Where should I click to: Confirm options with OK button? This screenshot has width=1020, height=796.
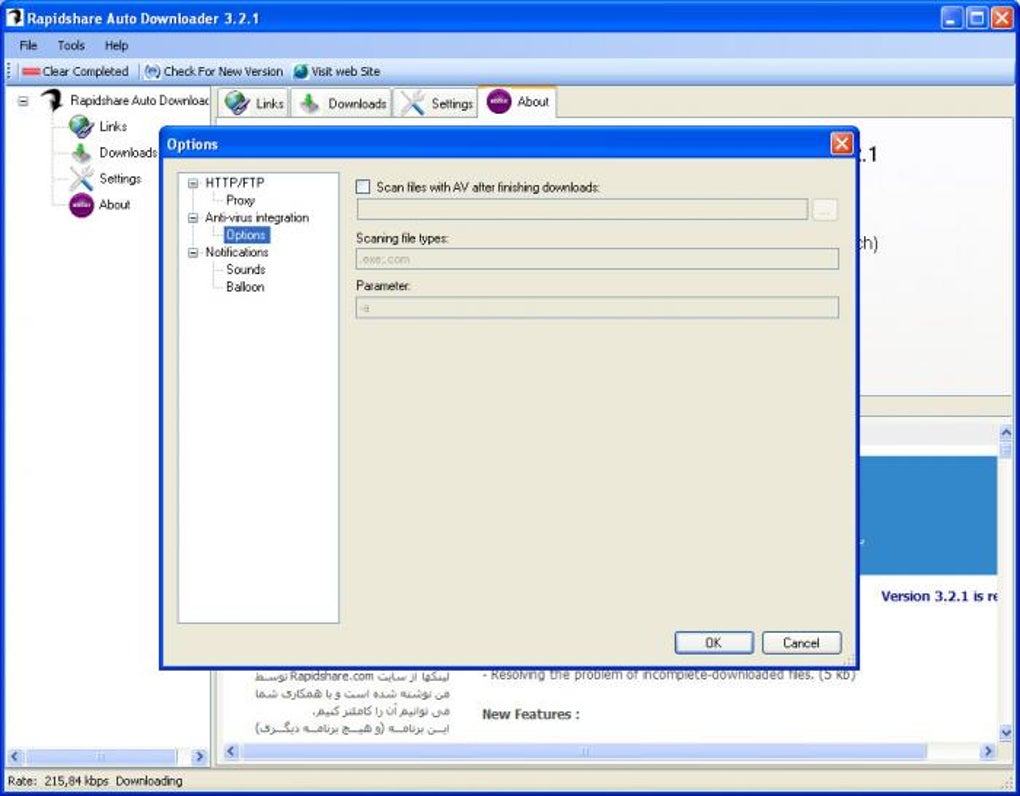[x=714, y=643]
